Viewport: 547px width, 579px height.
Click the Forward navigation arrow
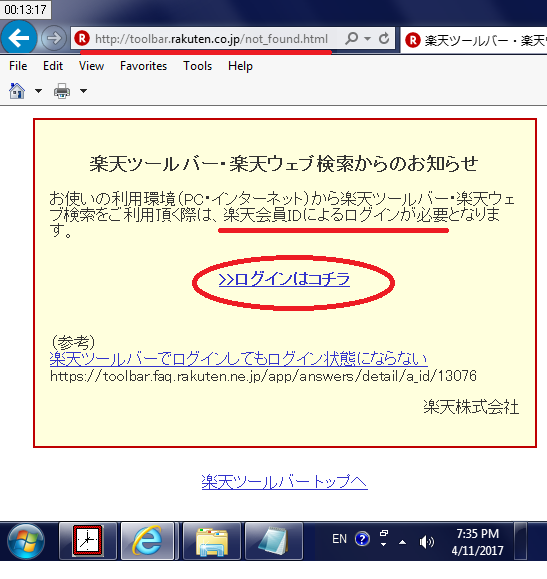(x=53, y=38)
